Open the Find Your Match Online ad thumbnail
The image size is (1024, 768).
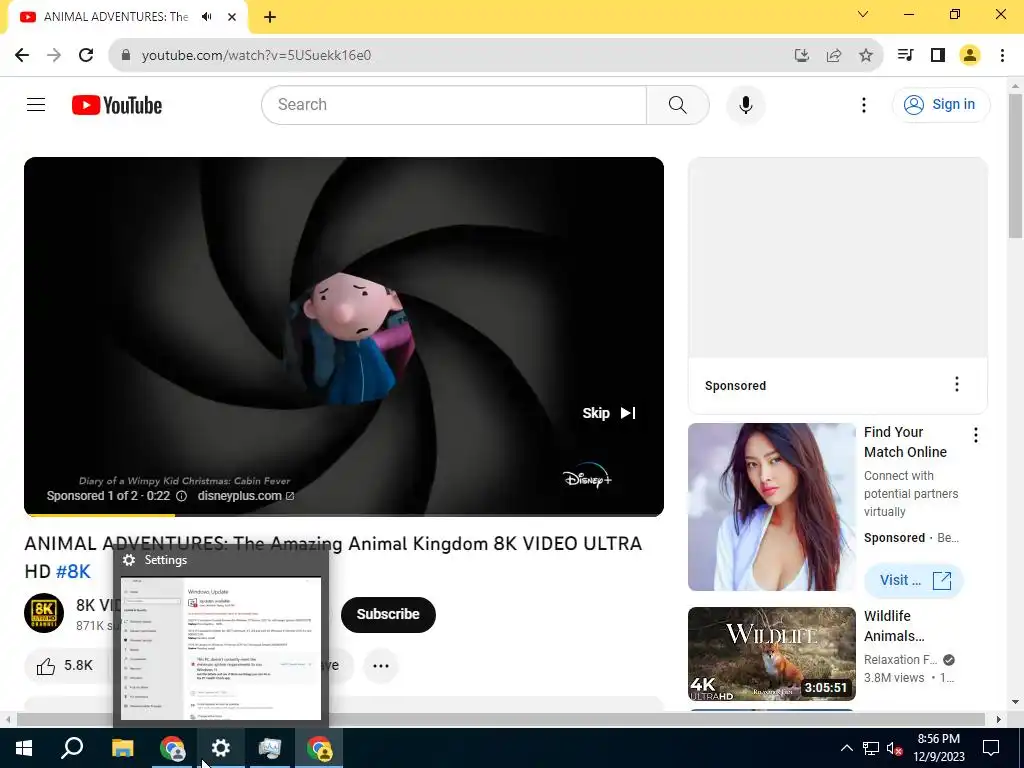pos(772,507)
